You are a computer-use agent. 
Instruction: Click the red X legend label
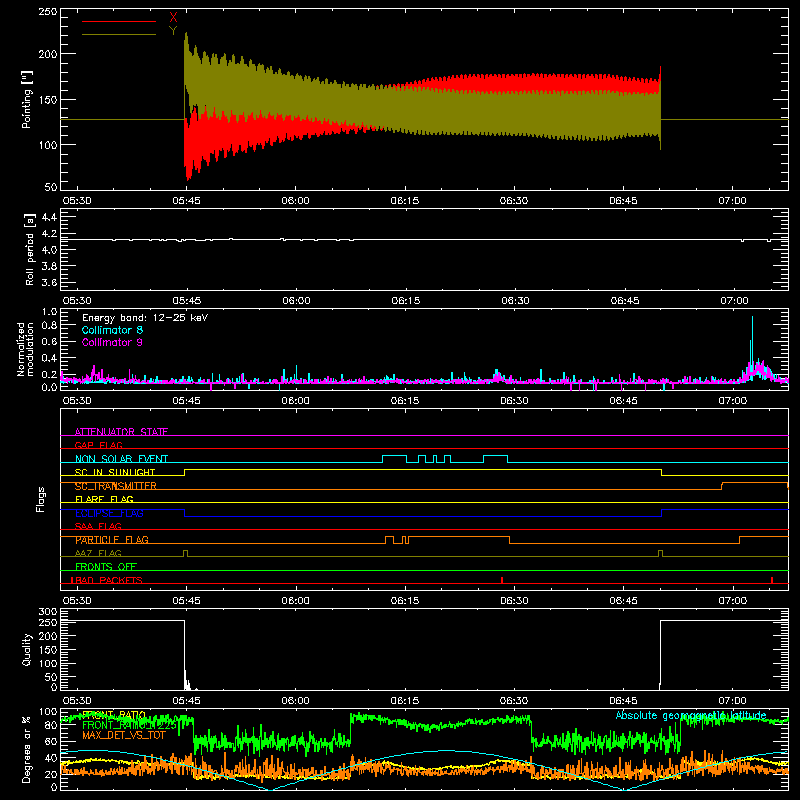click(173, 18)
